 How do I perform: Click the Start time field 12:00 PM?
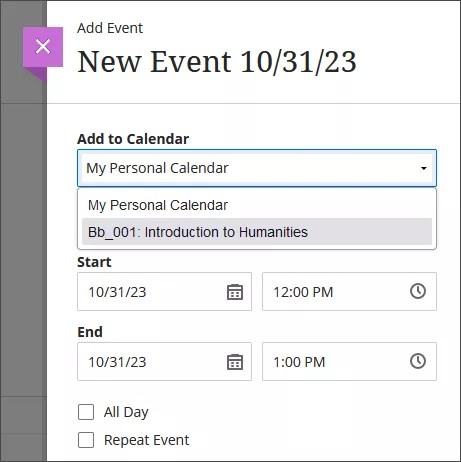coord(349,292)
